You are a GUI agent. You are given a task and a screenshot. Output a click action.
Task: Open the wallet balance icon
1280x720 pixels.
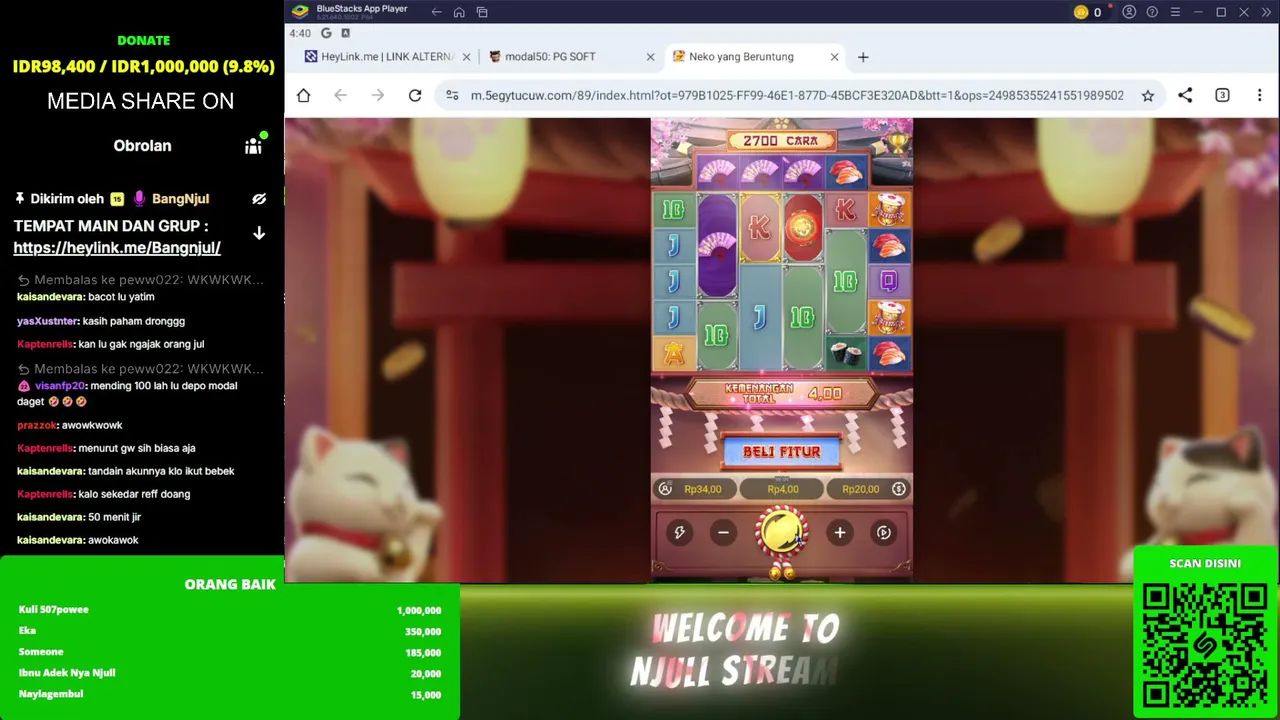(x=665, y=489)
